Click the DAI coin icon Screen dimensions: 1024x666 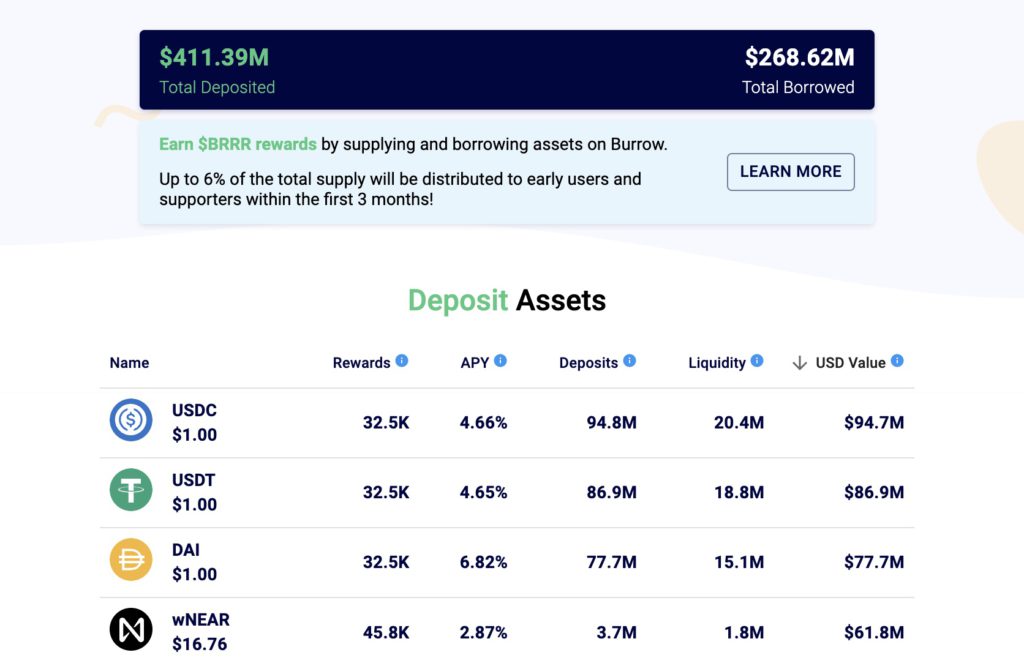click(x=131, y=560)
